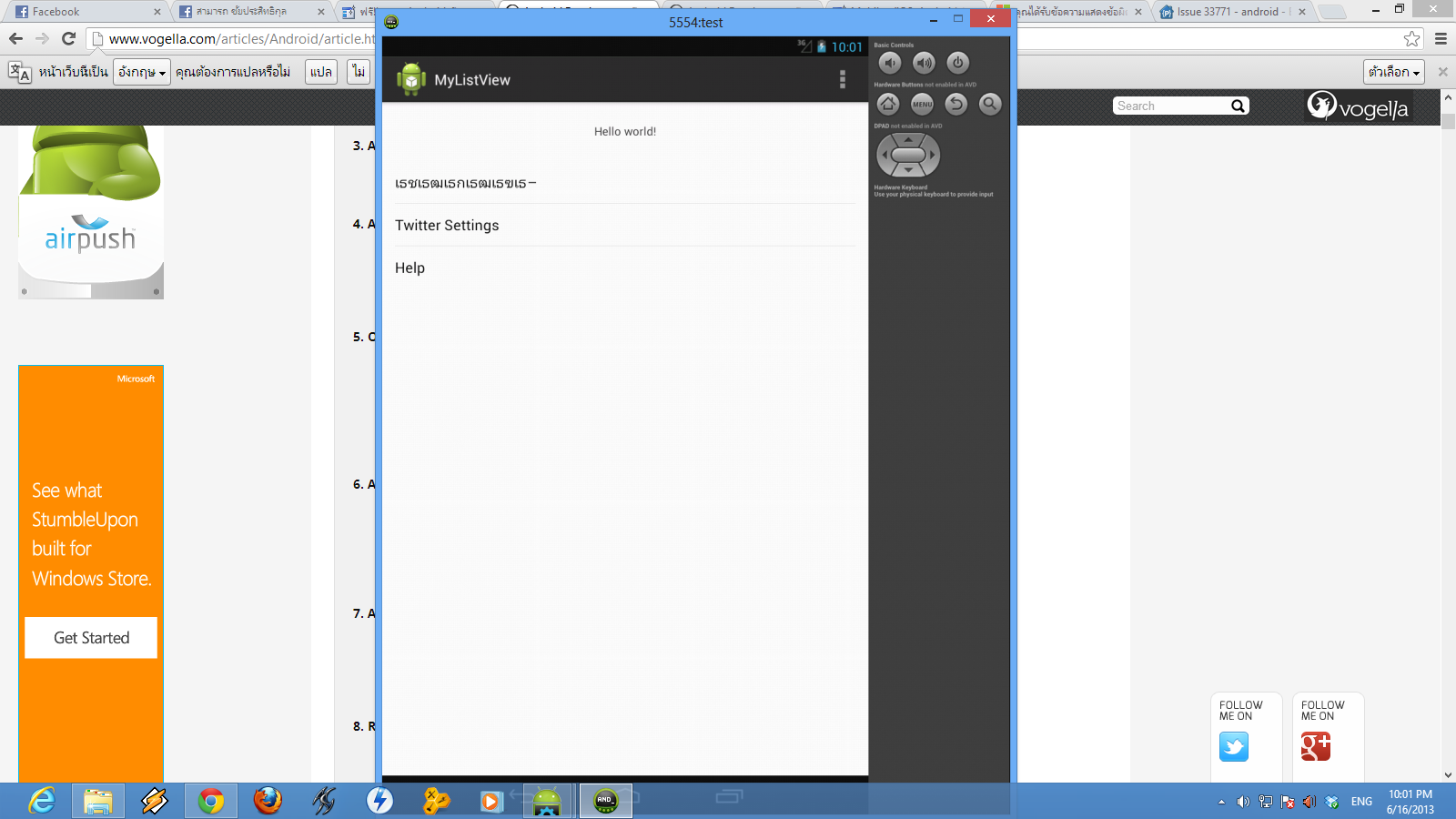Click the vogella logo
This screenshot has height=819, width=1456.
click(x=1358, y=106)
